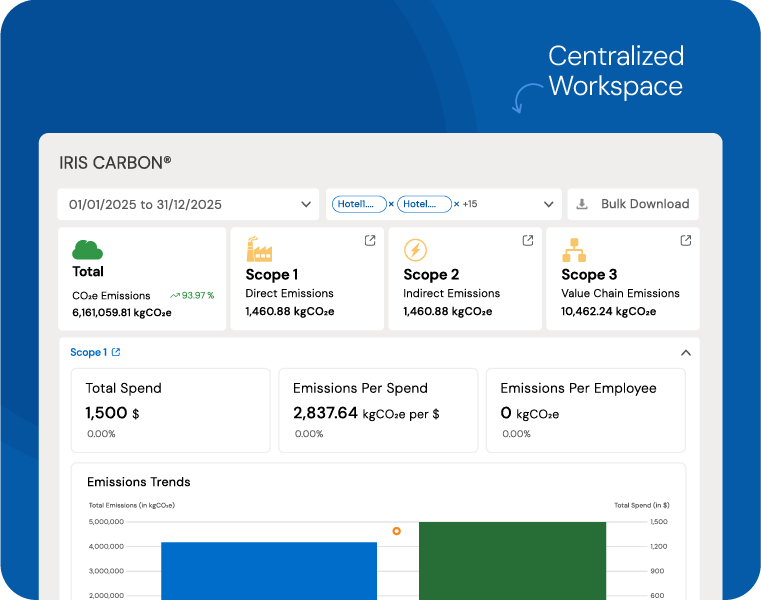Click the total 6,161,059.81 kgCO₂e value
The image size is (761, 600).
tap(122, 313)
